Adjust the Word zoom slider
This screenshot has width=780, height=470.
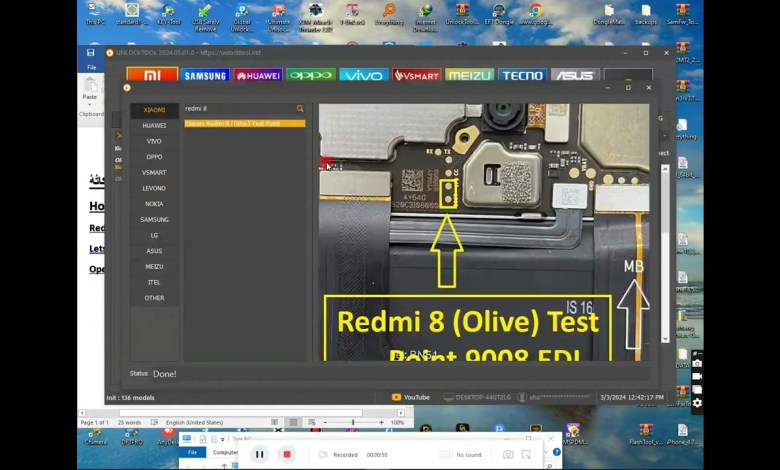pyautogui.click(x=352, y=422)
